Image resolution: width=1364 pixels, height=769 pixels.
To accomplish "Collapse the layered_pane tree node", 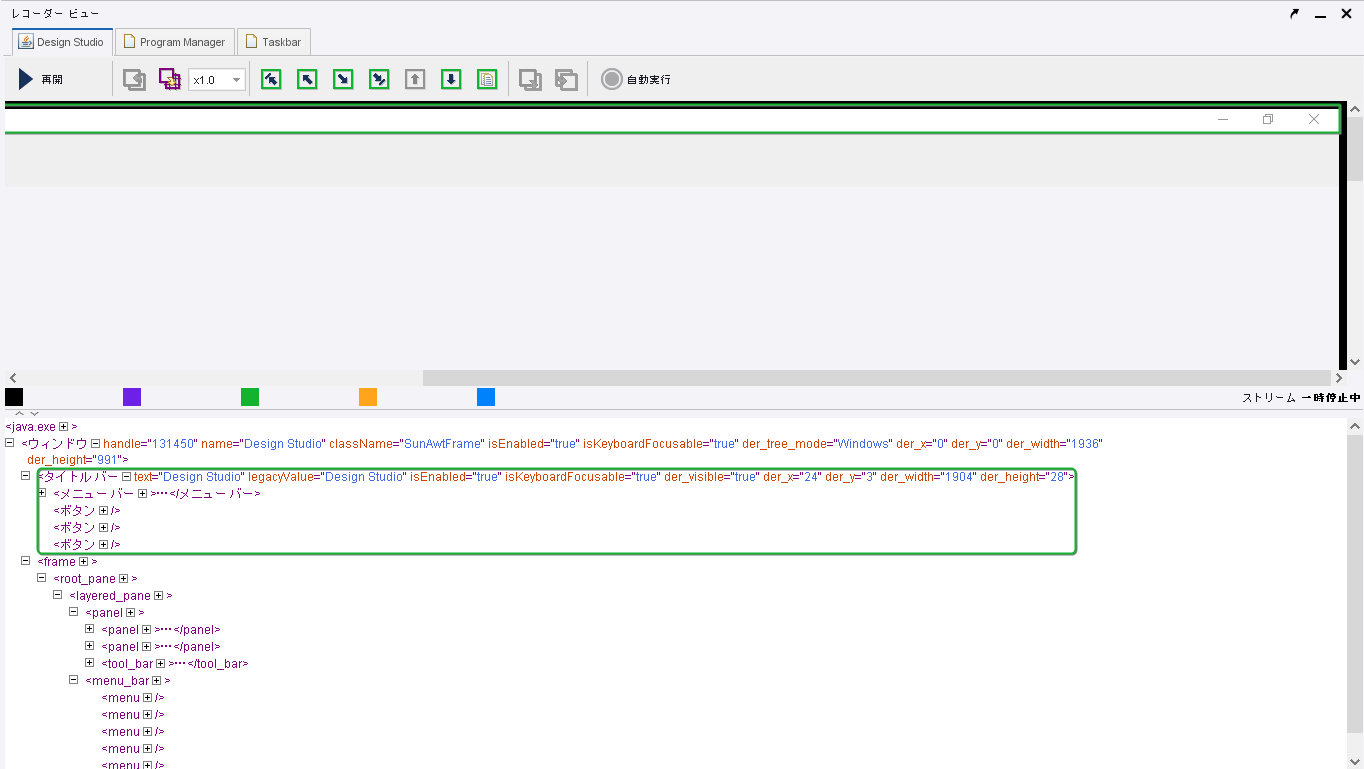I will pyautogui.click(x=58, y=595).
